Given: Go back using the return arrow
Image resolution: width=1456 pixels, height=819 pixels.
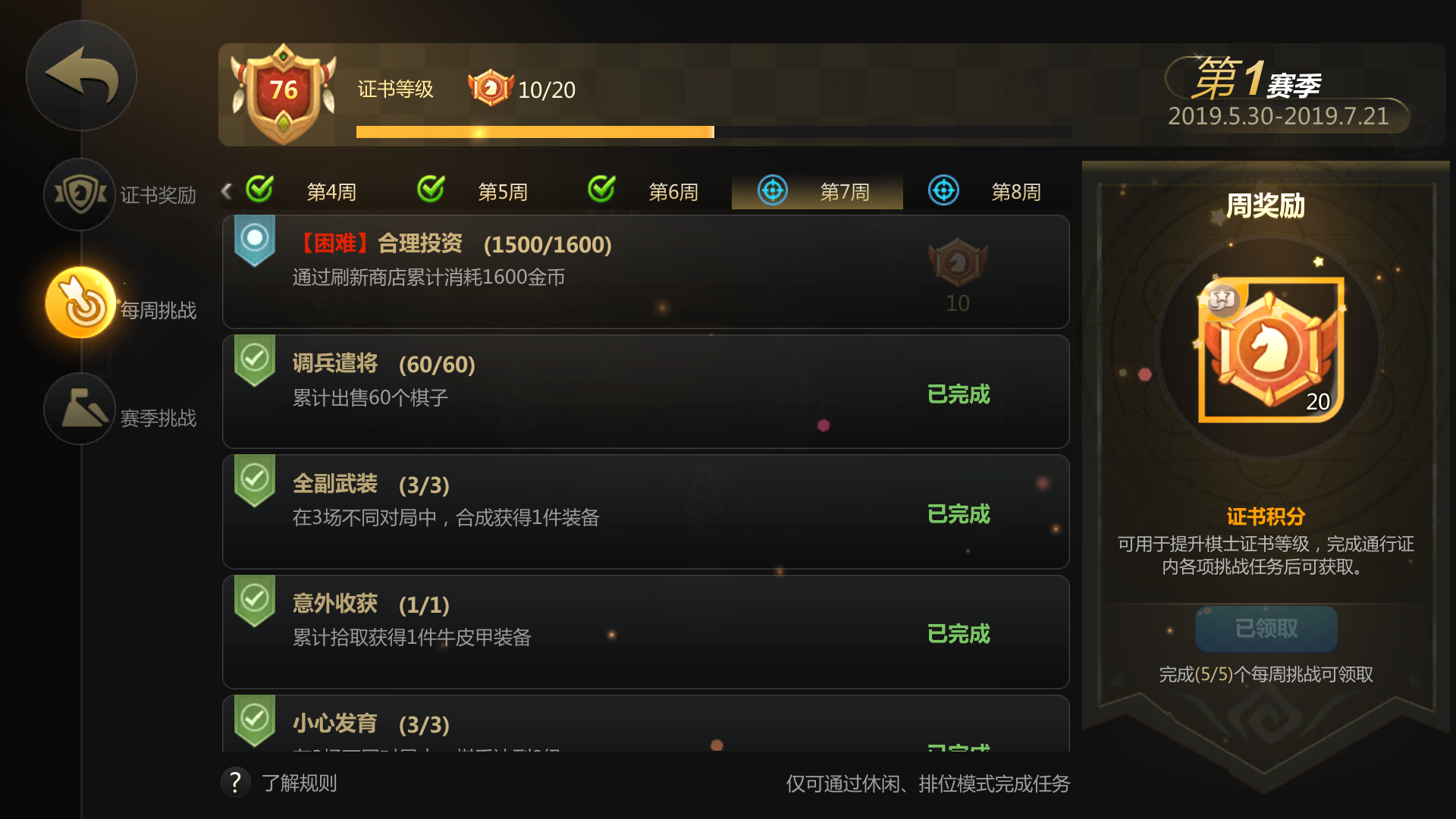Looking at the screenshot, I should click(x=81, y=75).
